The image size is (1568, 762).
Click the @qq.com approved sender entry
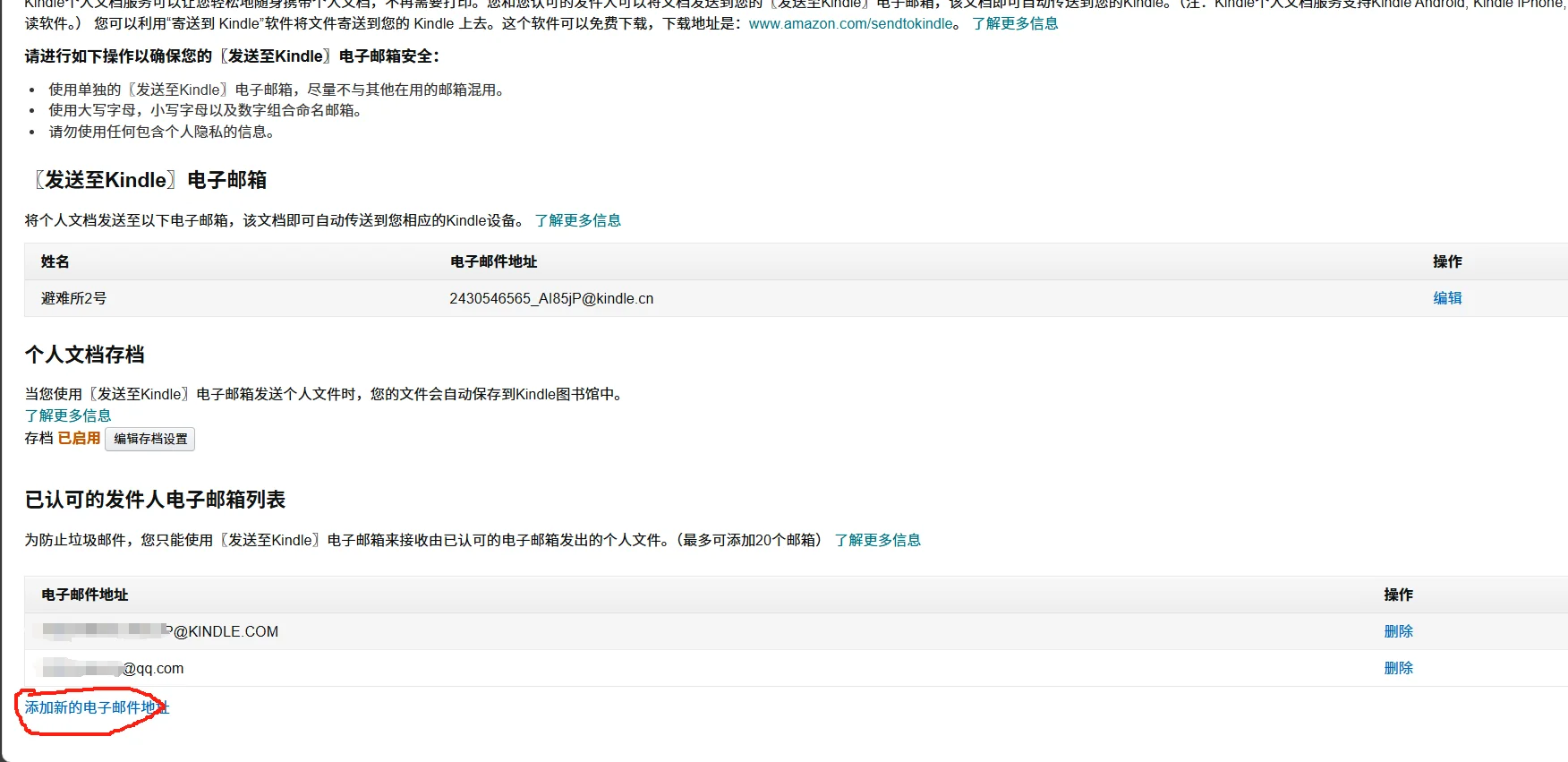(x=113, y=668)
